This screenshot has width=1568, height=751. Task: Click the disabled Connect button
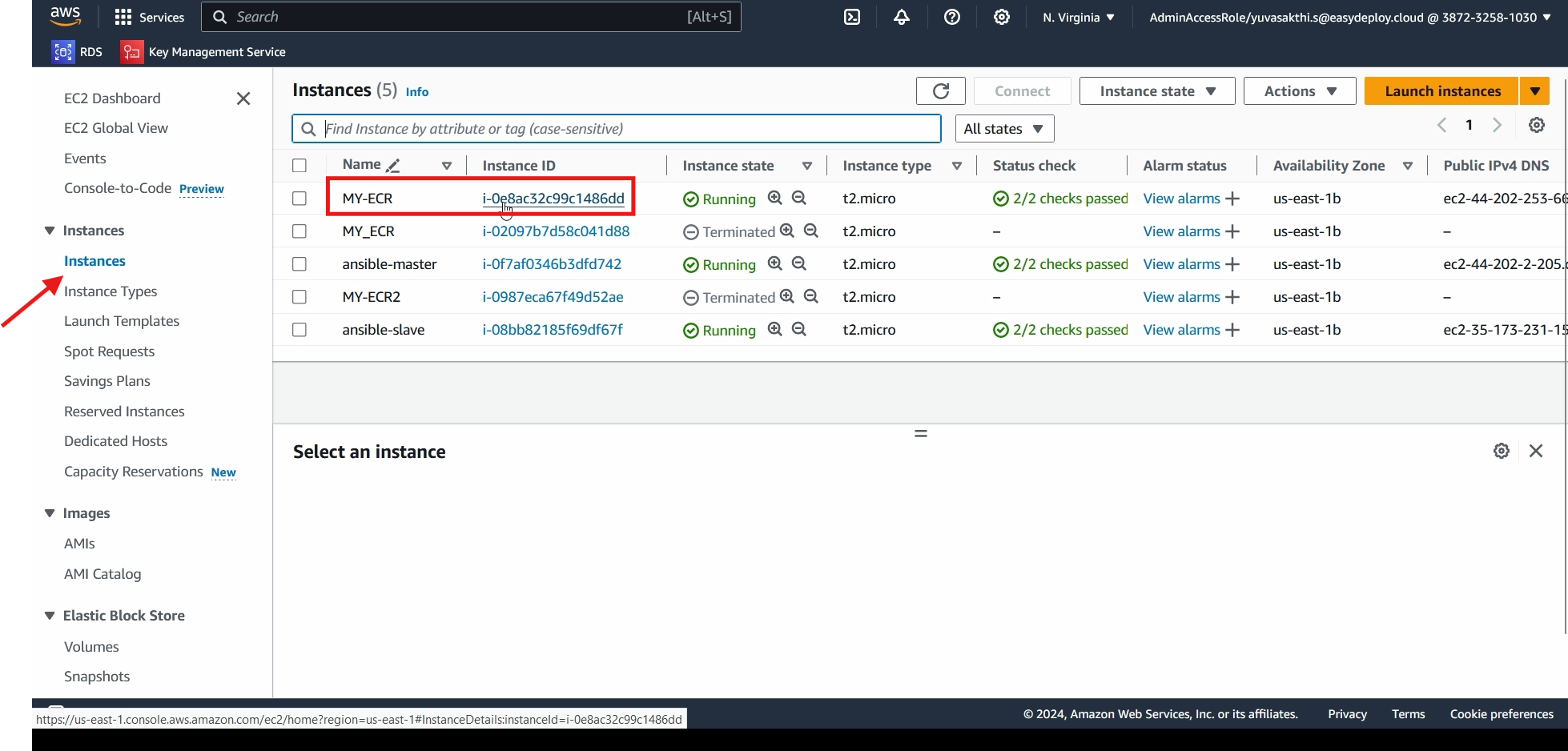tap(1022, 91)
